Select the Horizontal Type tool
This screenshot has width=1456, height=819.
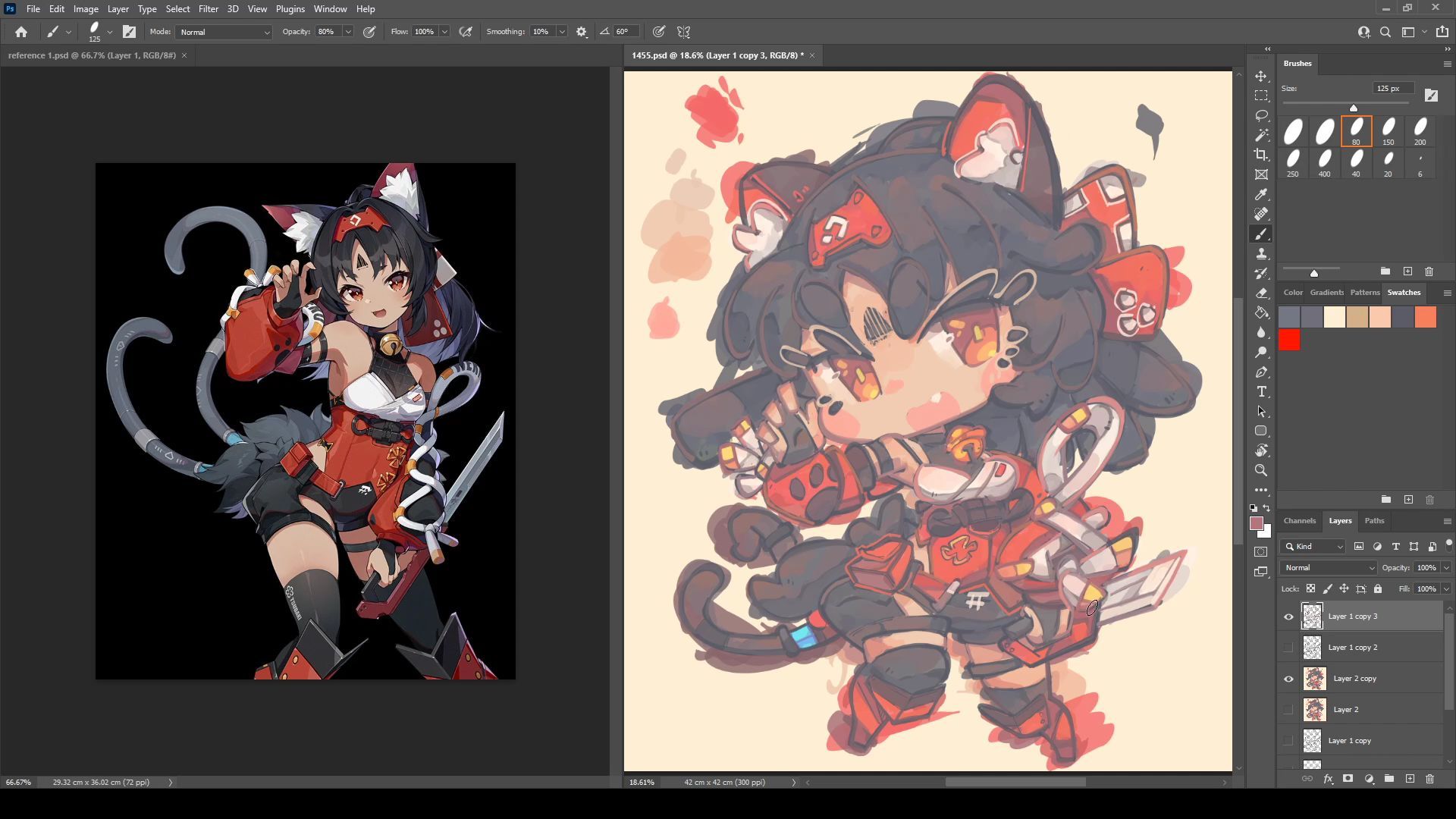(1261, 392)
